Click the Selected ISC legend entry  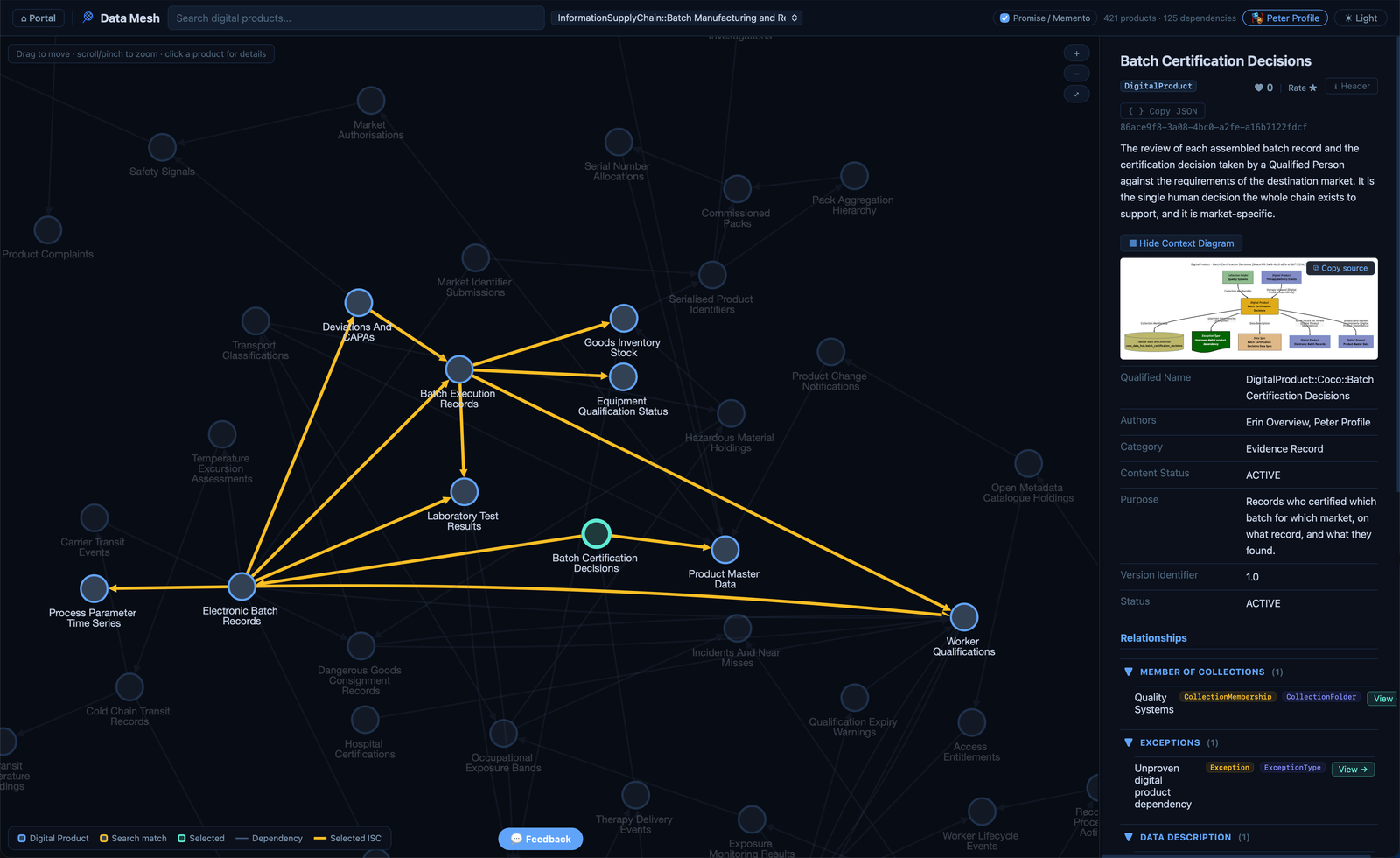pyautogui.click(x=348, y=839)
